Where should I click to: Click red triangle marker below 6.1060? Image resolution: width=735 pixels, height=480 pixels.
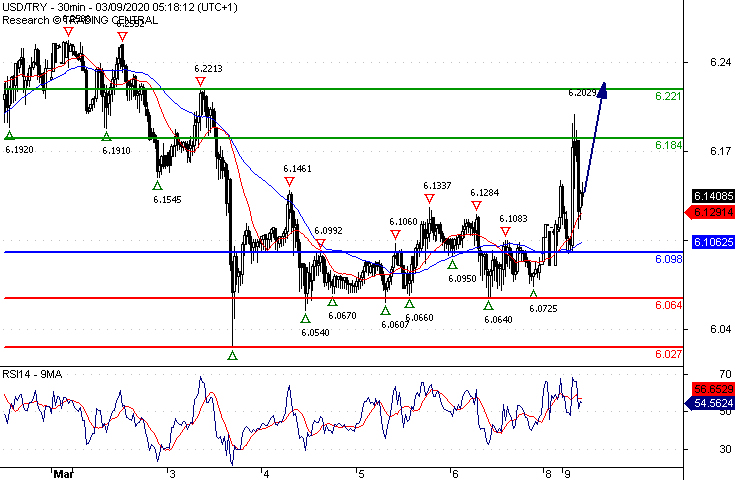point(395,234)
